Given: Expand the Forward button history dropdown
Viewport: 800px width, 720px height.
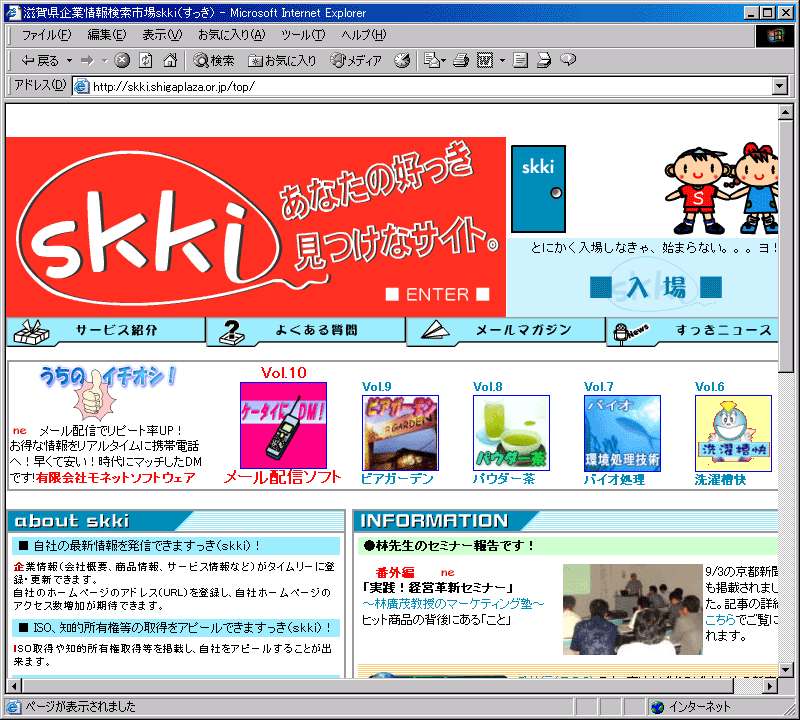Looking at the screenshot, I should [x=105, y=61].
